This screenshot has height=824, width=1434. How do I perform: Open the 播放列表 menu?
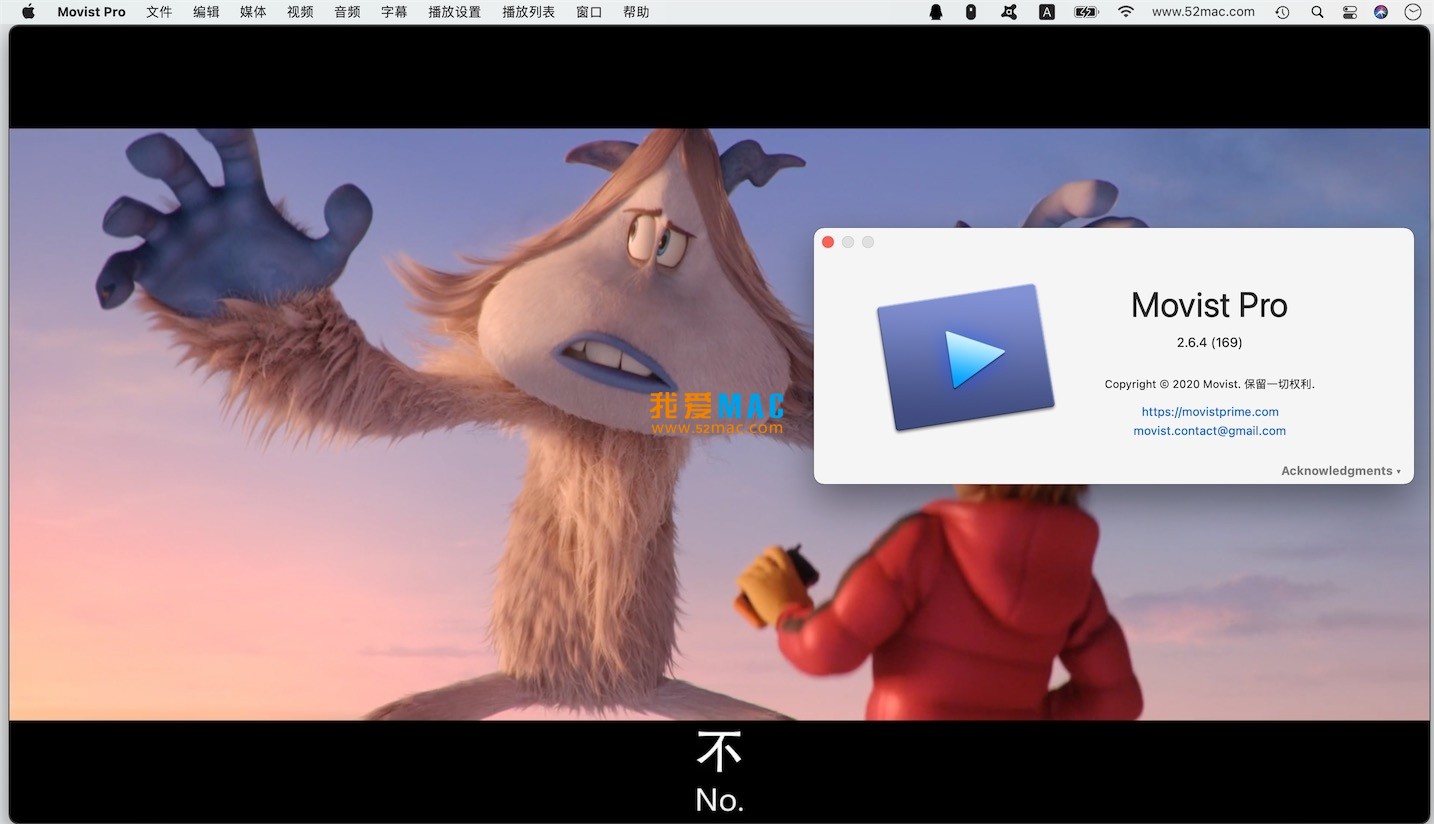528,12
